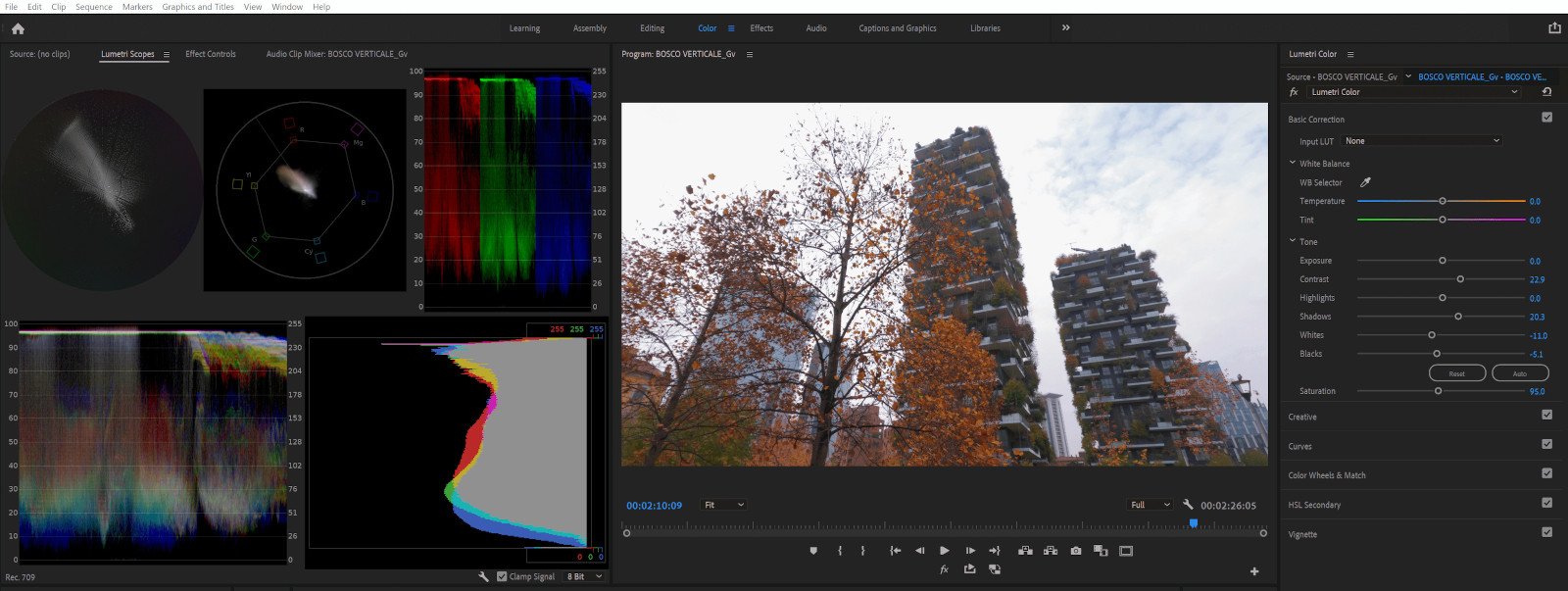1568x591 pixels.
Task: Open the Program monitor wrench settings
Action: (1188, 505)
